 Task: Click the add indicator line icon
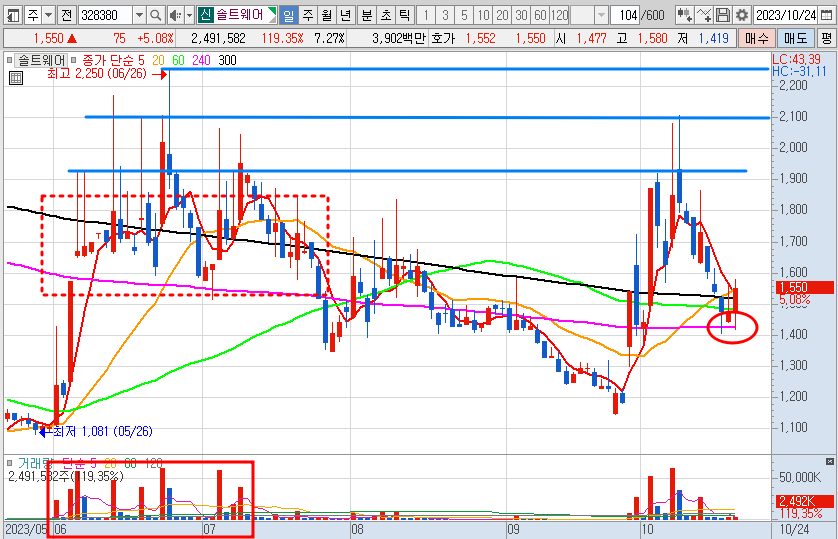point(704,15)
